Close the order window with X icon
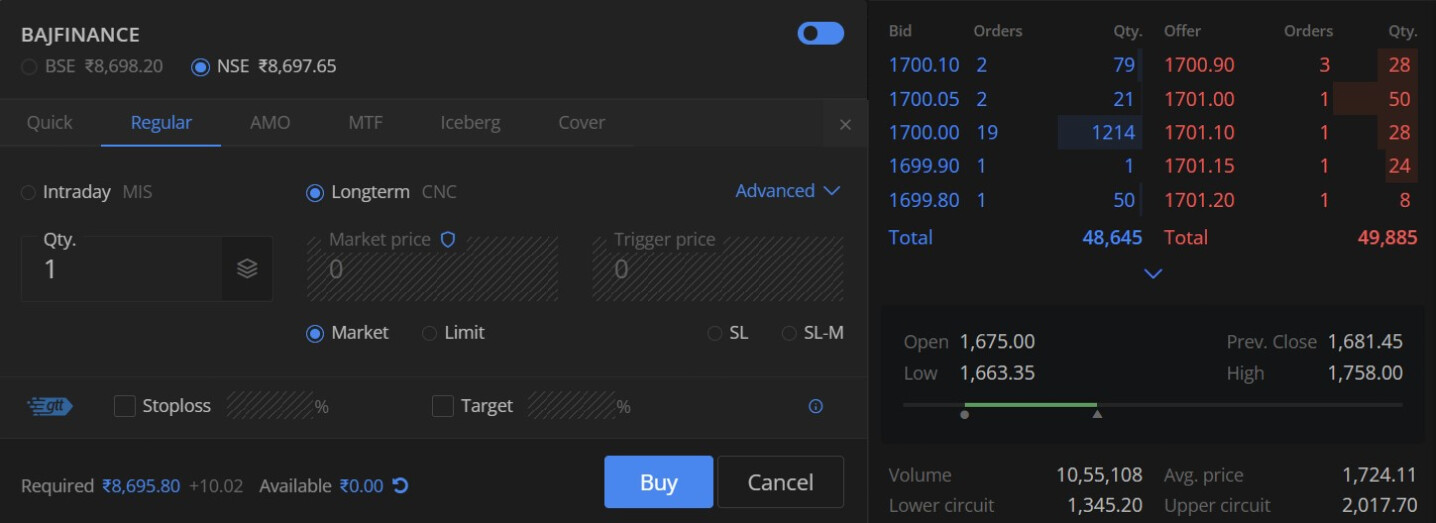1436x523 pixels. (845, 124)
